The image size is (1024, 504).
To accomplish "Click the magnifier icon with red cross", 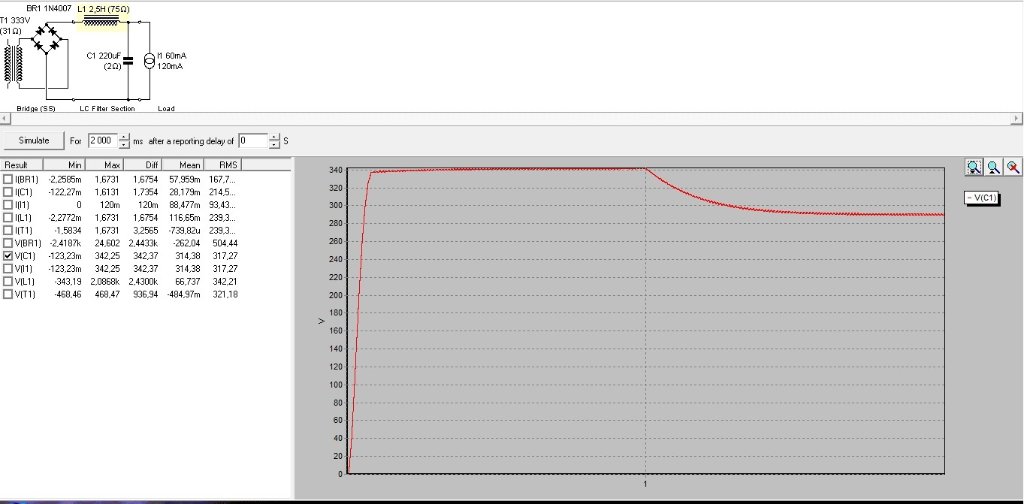I will [x=1013, y=168].
